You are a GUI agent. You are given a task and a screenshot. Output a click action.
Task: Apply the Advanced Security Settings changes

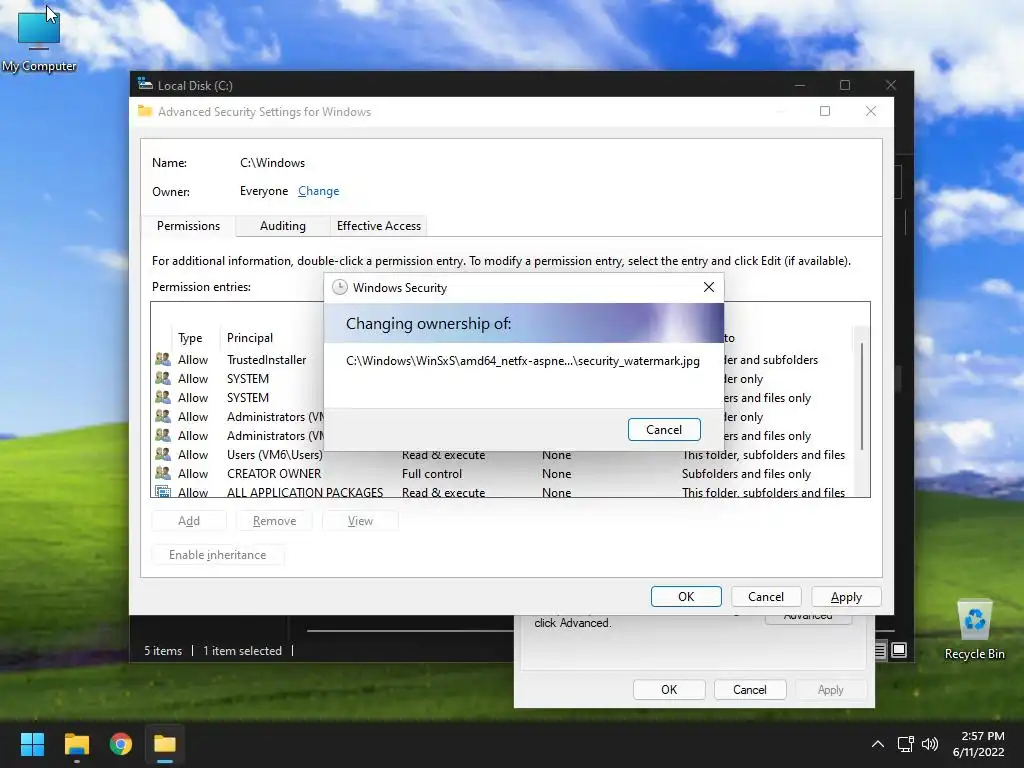coord(846,596)
